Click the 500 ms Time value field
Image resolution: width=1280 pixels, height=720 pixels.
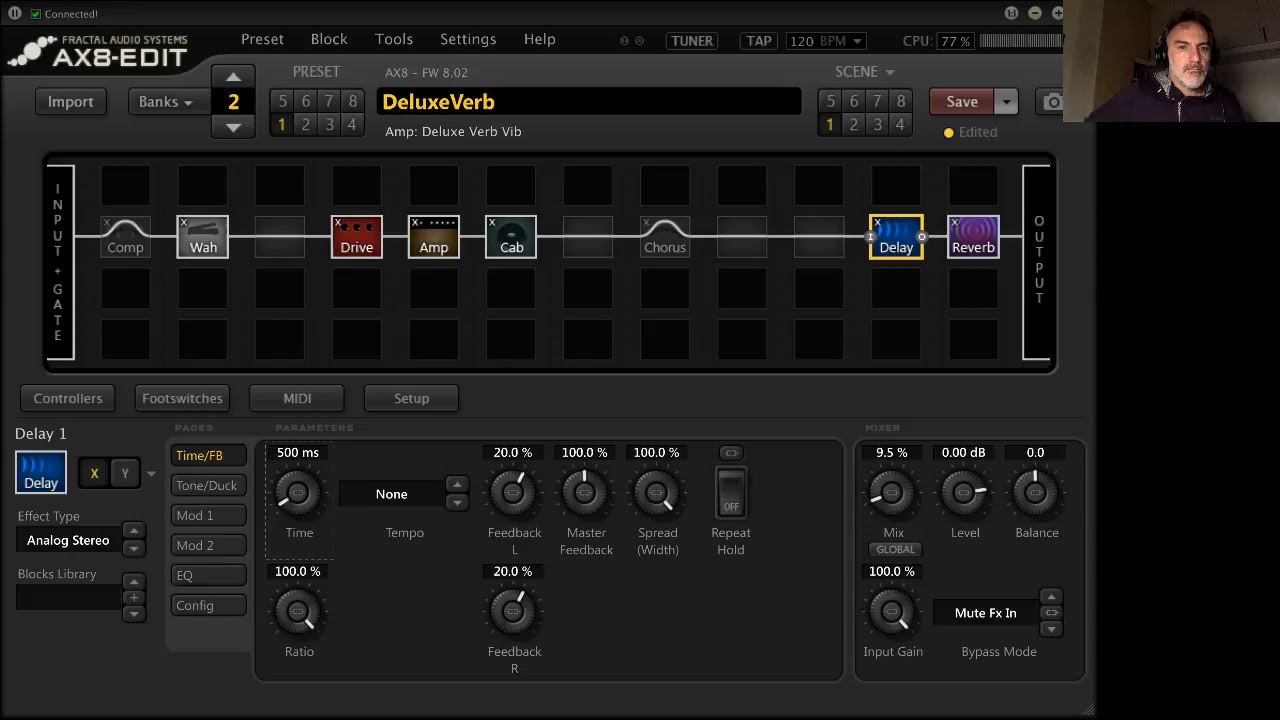coord(298,453)
